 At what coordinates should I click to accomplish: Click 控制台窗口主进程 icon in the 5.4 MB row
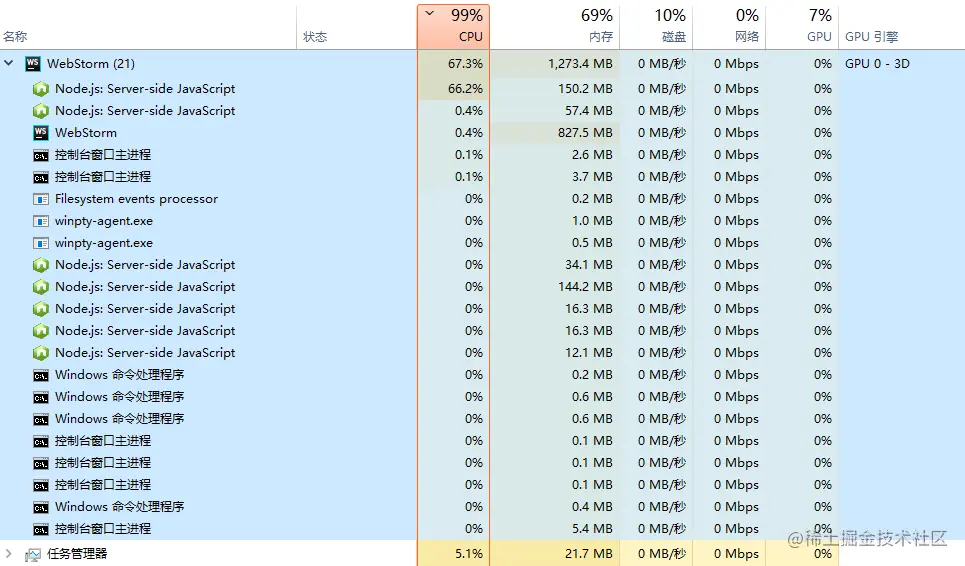pyautogui.click(x=41, y=529)
